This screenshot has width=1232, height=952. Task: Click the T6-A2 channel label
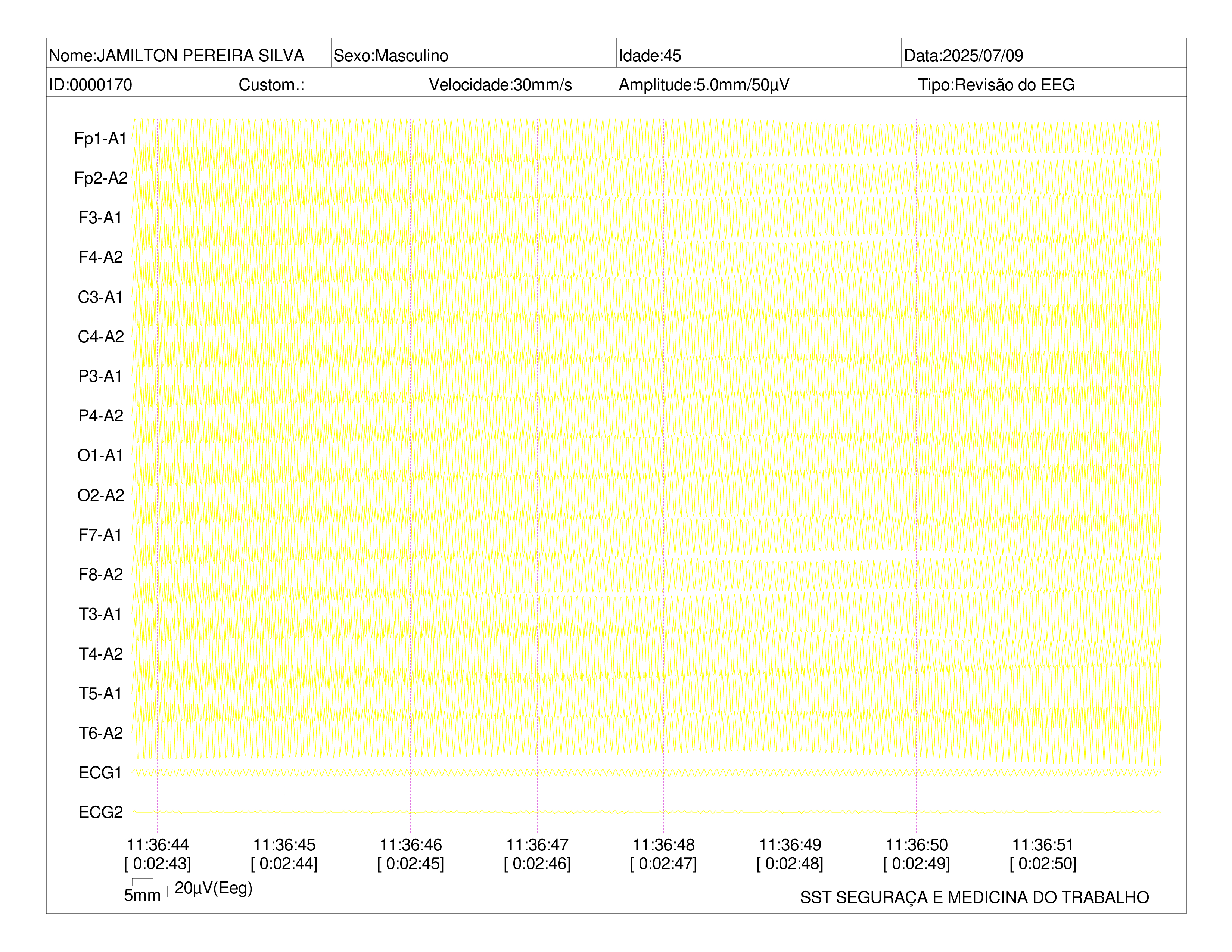tap(101, 732)
